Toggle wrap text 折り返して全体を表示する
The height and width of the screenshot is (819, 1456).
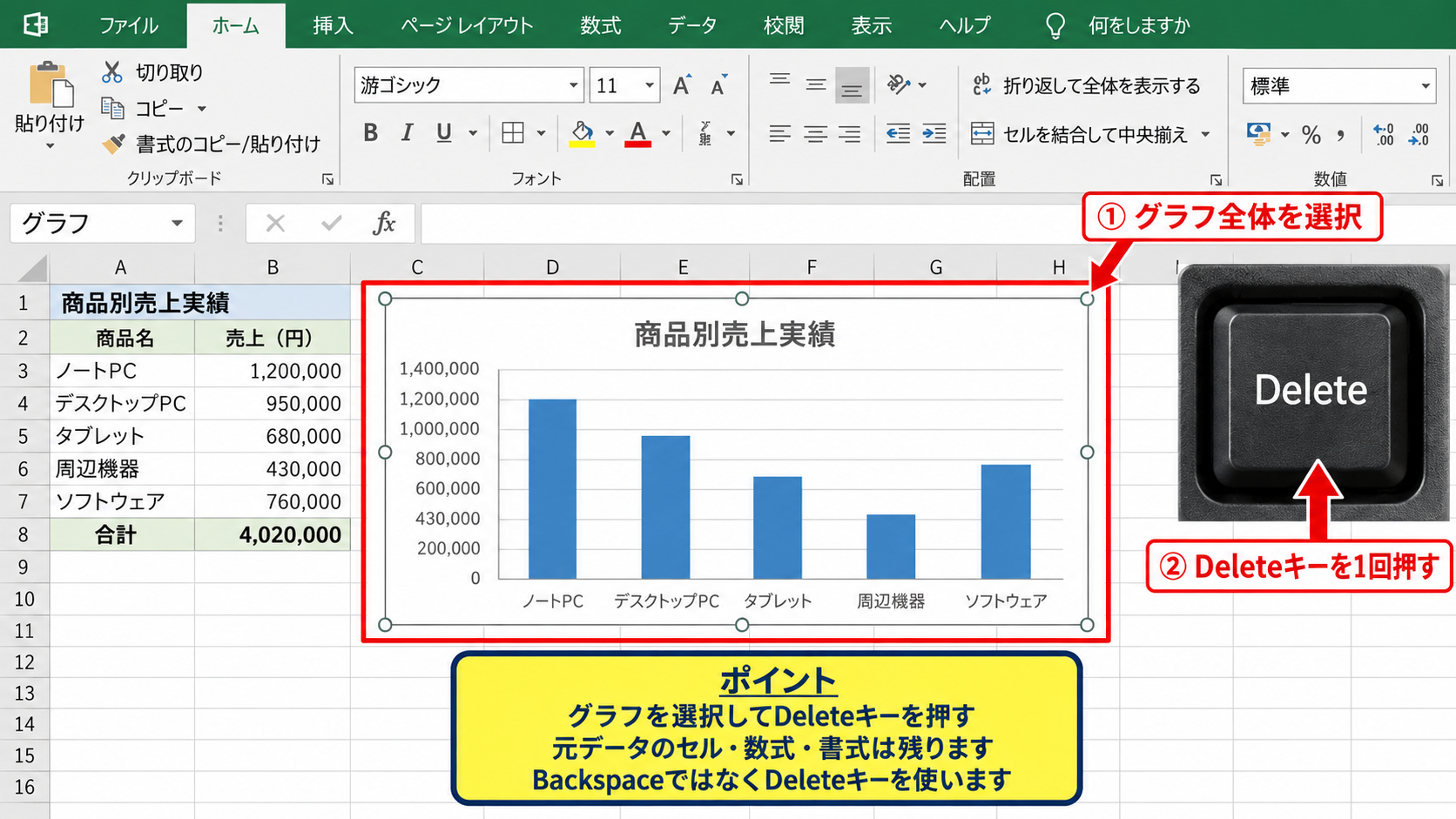[1086, 85]
